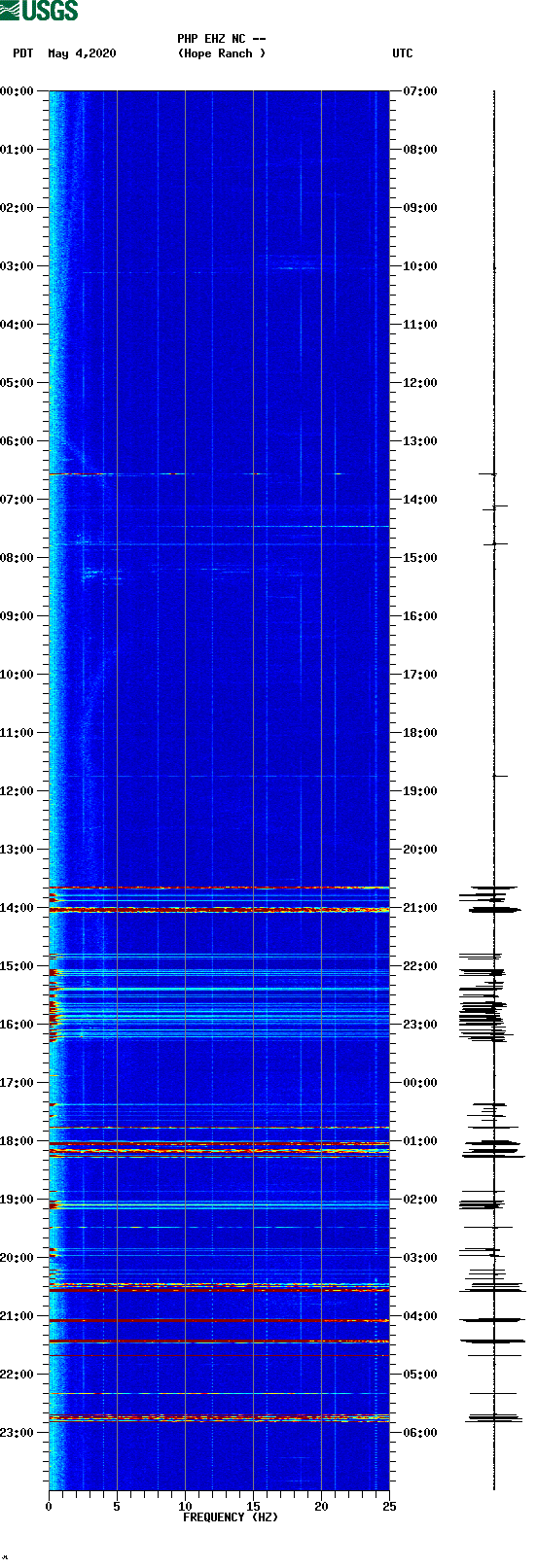Click the faint event line at 06:30 PDT
Viewport: 537px width, 1568px height.
pyautogui.click(x=219, y=474)
